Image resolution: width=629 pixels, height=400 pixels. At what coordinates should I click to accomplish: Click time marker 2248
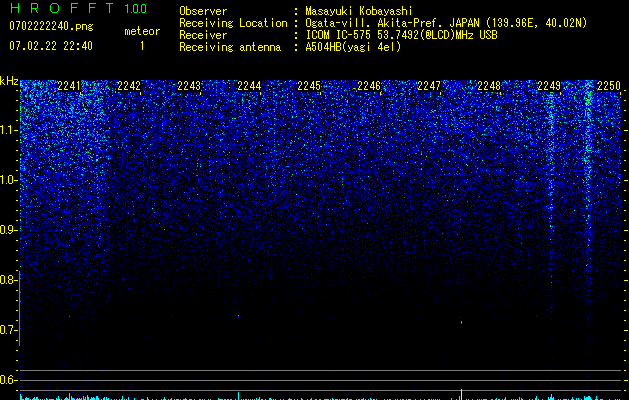click(x=489, y=86)
